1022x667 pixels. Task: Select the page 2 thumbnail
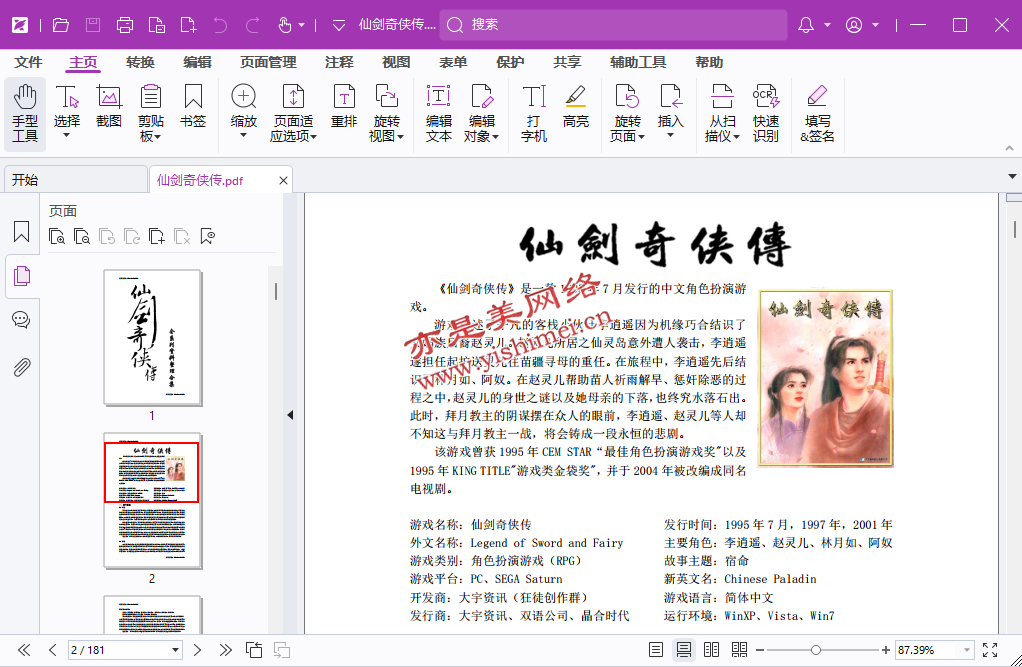coord(153,500)
